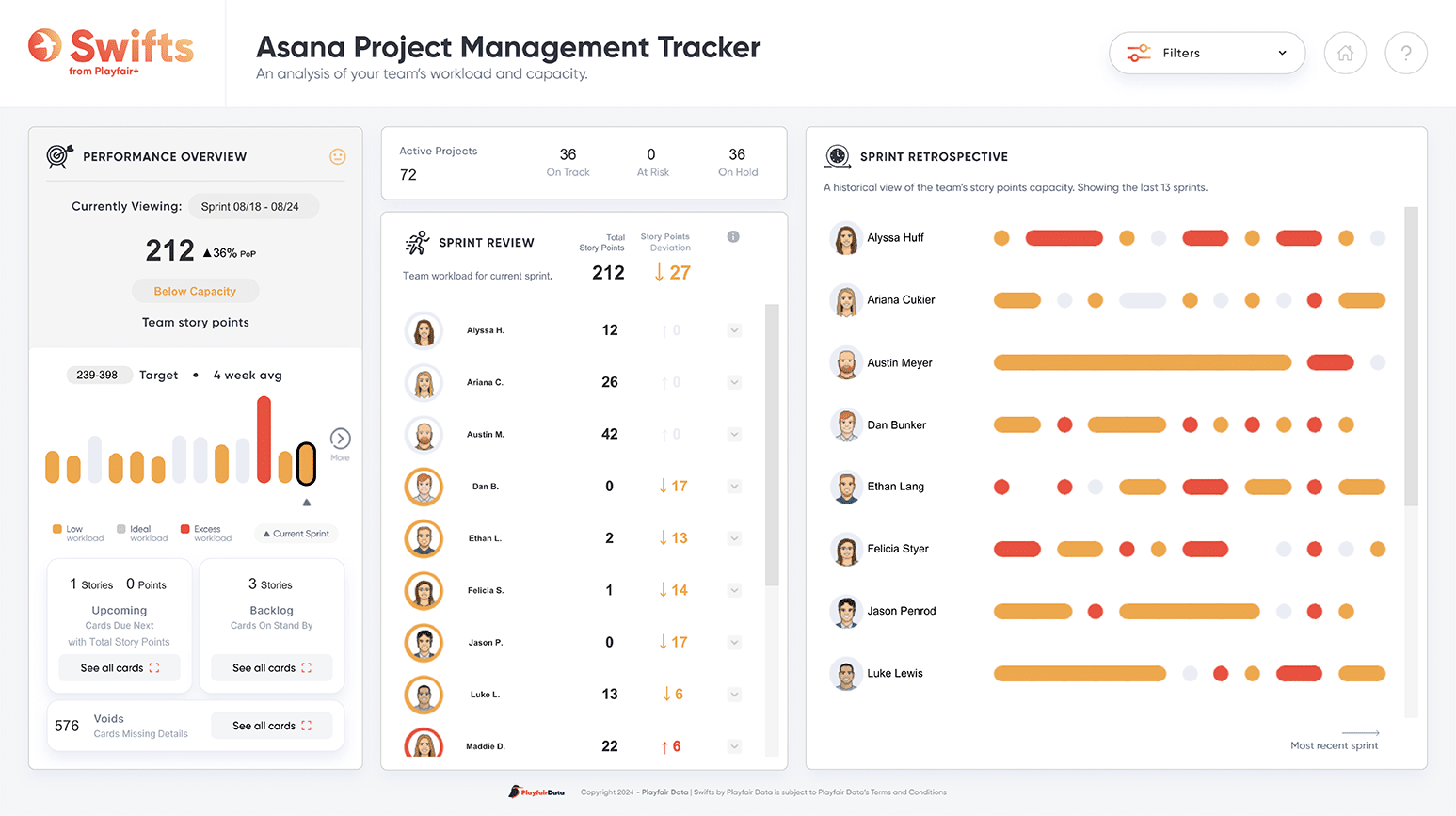Click the Most recent sprint label
The image size is (1456, 816).
point(1334,745)
